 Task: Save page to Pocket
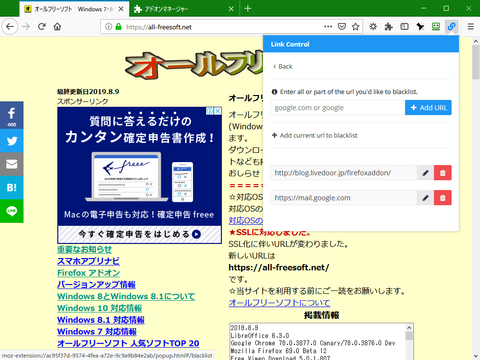point(342,27)
